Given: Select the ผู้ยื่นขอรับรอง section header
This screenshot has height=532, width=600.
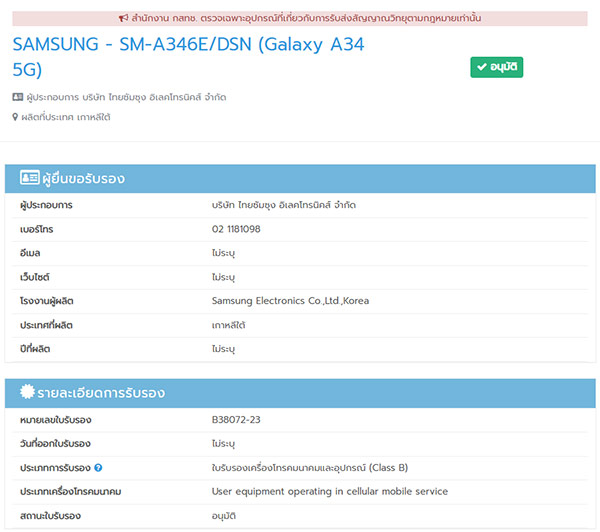Looking at the screenshot, I should point(300,179).
